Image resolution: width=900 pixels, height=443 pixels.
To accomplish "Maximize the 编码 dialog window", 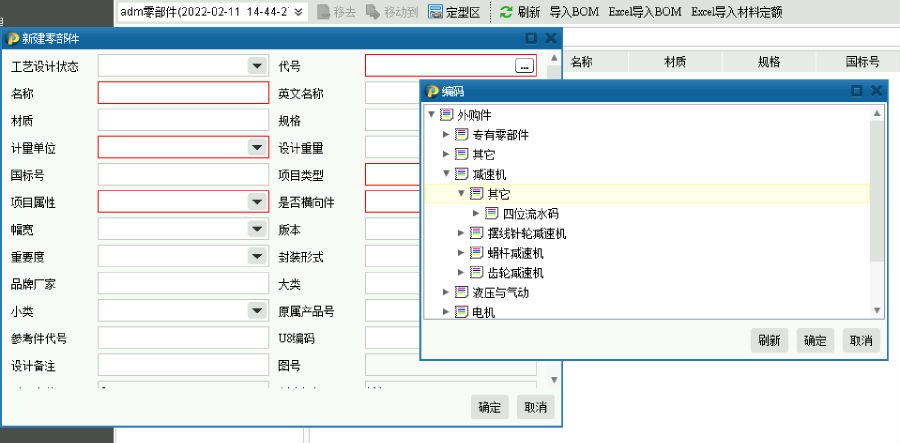I will tap(857, 90).
